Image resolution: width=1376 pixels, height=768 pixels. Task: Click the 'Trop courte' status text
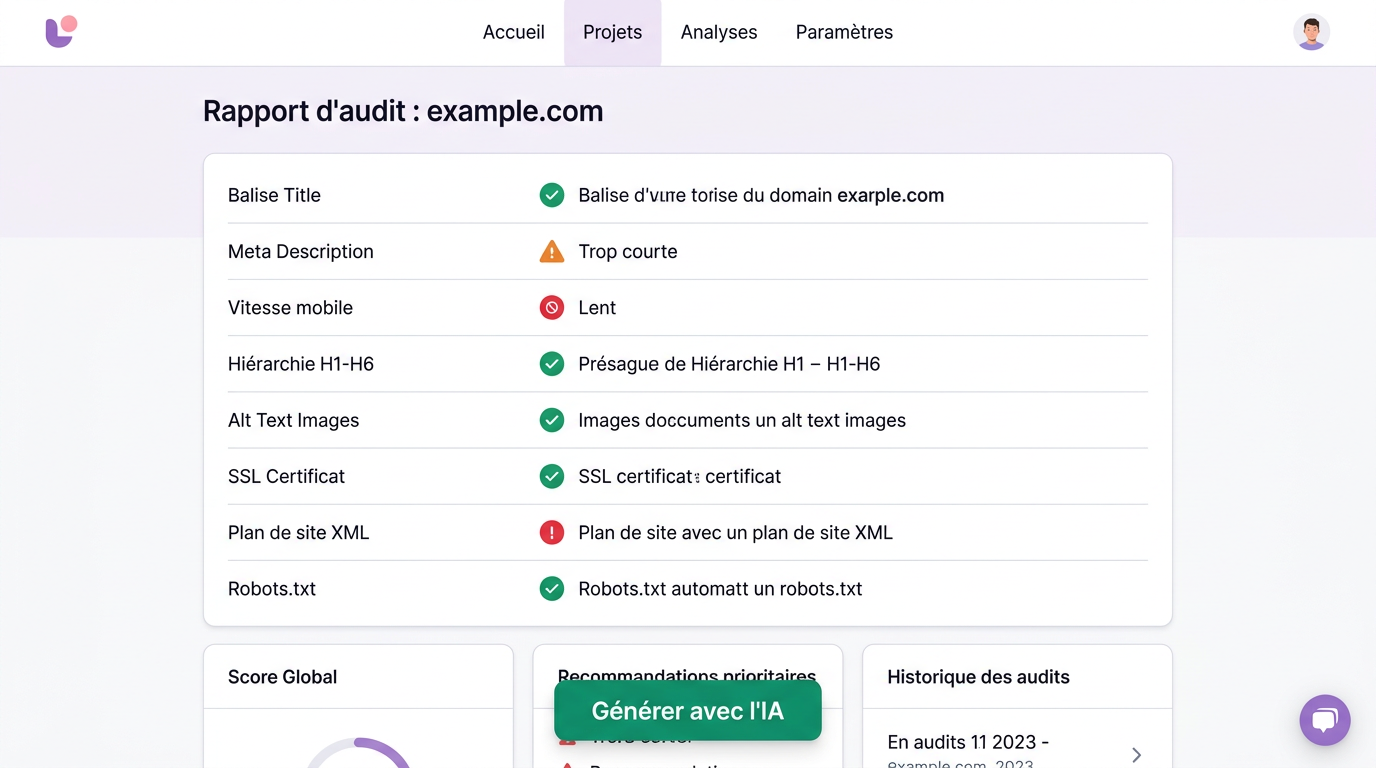(x=628, y=251)
